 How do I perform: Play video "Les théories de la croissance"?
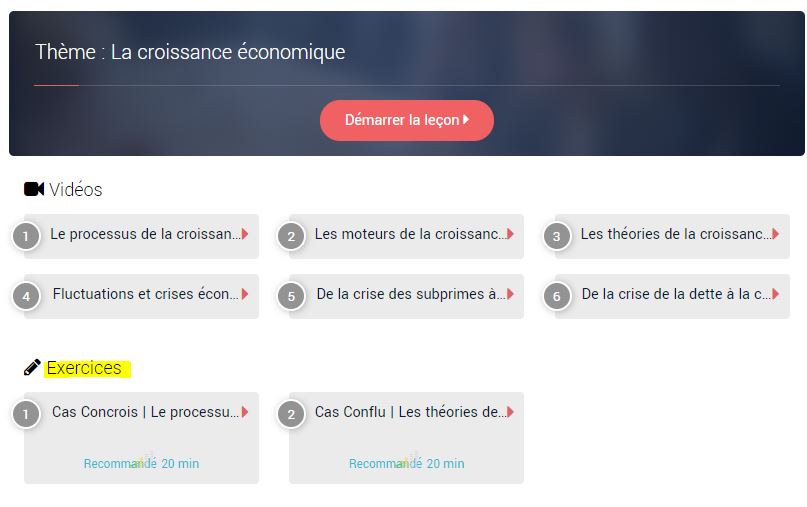pos(676,234)
